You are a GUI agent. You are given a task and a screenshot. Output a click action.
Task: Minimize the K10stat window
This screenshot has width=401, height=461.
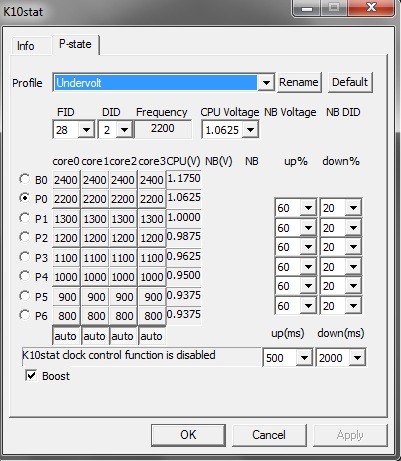coord(307,8)
